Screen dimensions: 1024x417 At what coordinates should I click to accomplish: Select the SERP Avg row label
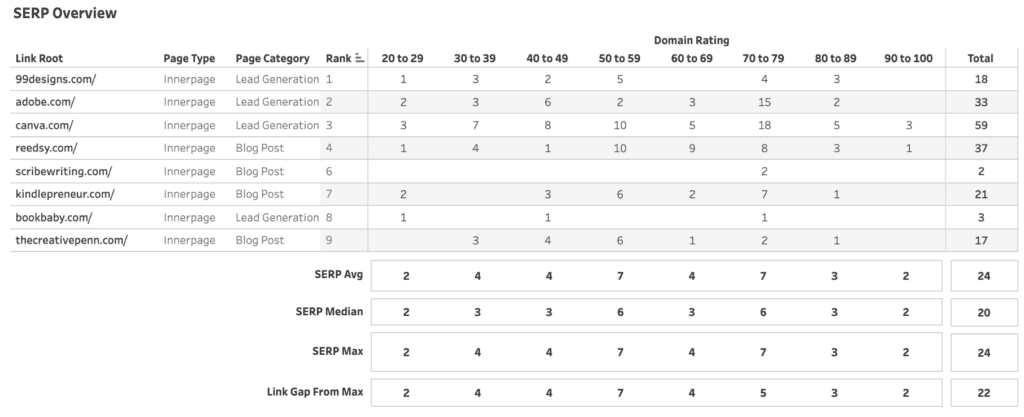[x=338, y=275]
